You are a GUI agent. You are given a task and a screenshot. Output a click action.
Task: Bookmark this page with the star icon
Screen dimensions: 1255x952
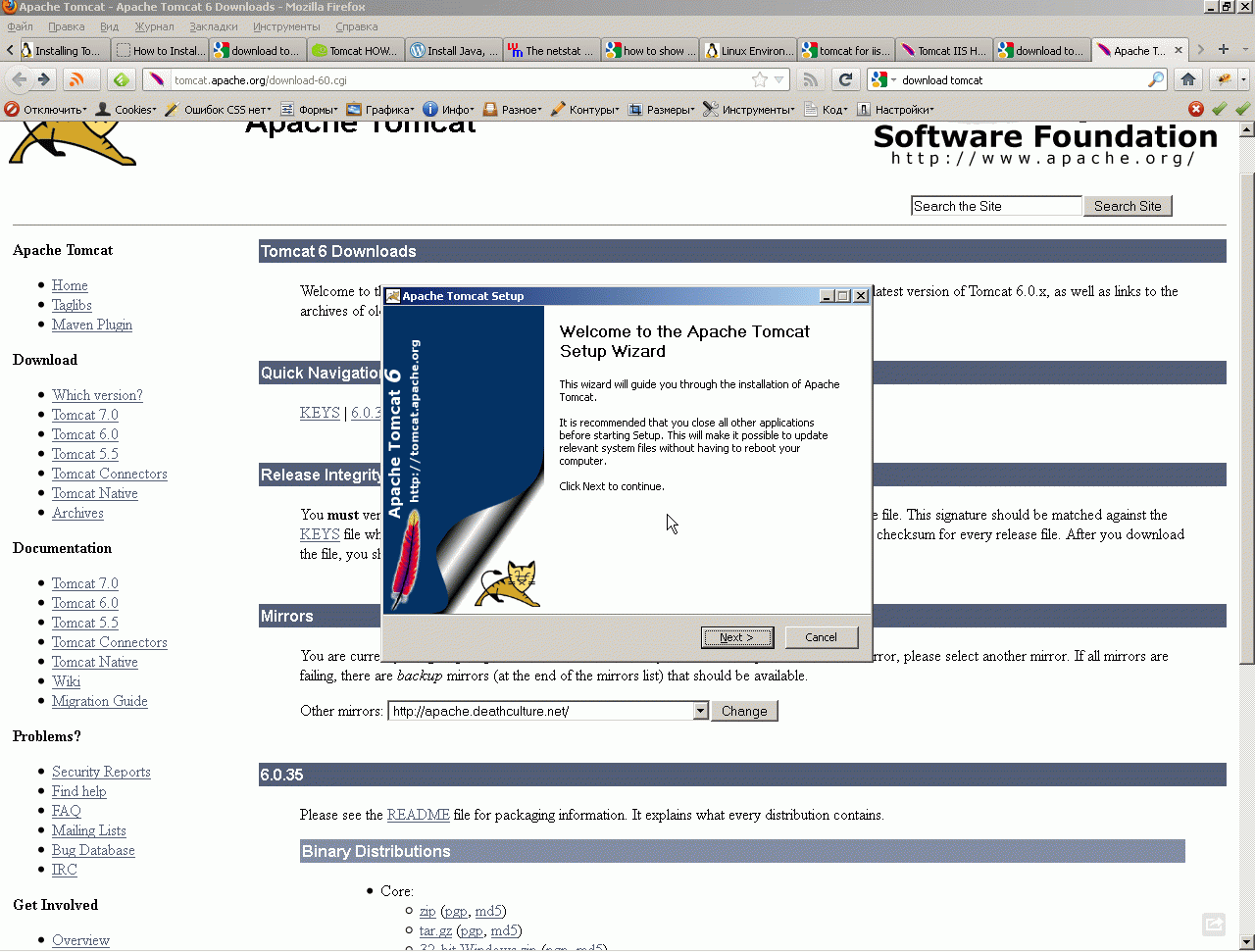pos(760,79)
